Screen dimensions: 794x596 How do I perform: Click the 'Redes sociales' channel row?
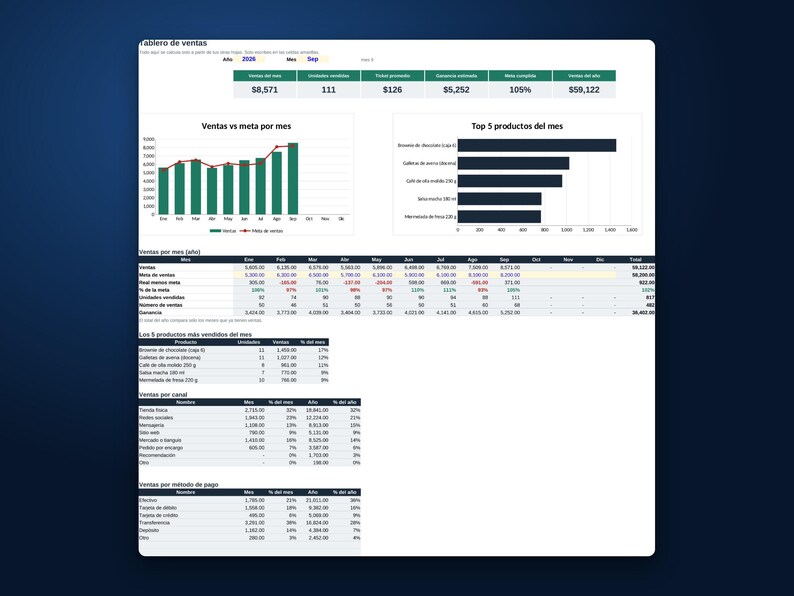click(x=250, y=418)
